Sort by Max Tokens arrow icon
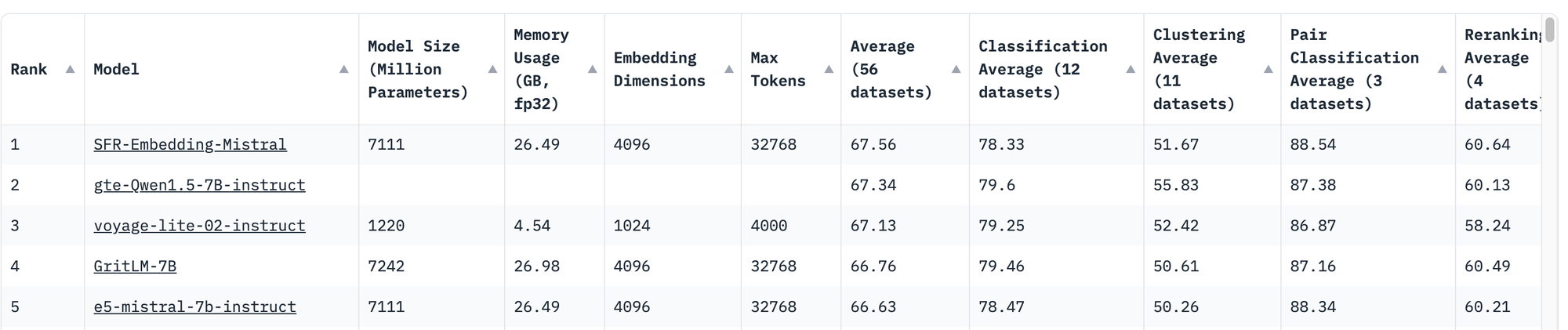Viewport: 1568px width, 330px height. pyautogui.click(x=829, y=69)
